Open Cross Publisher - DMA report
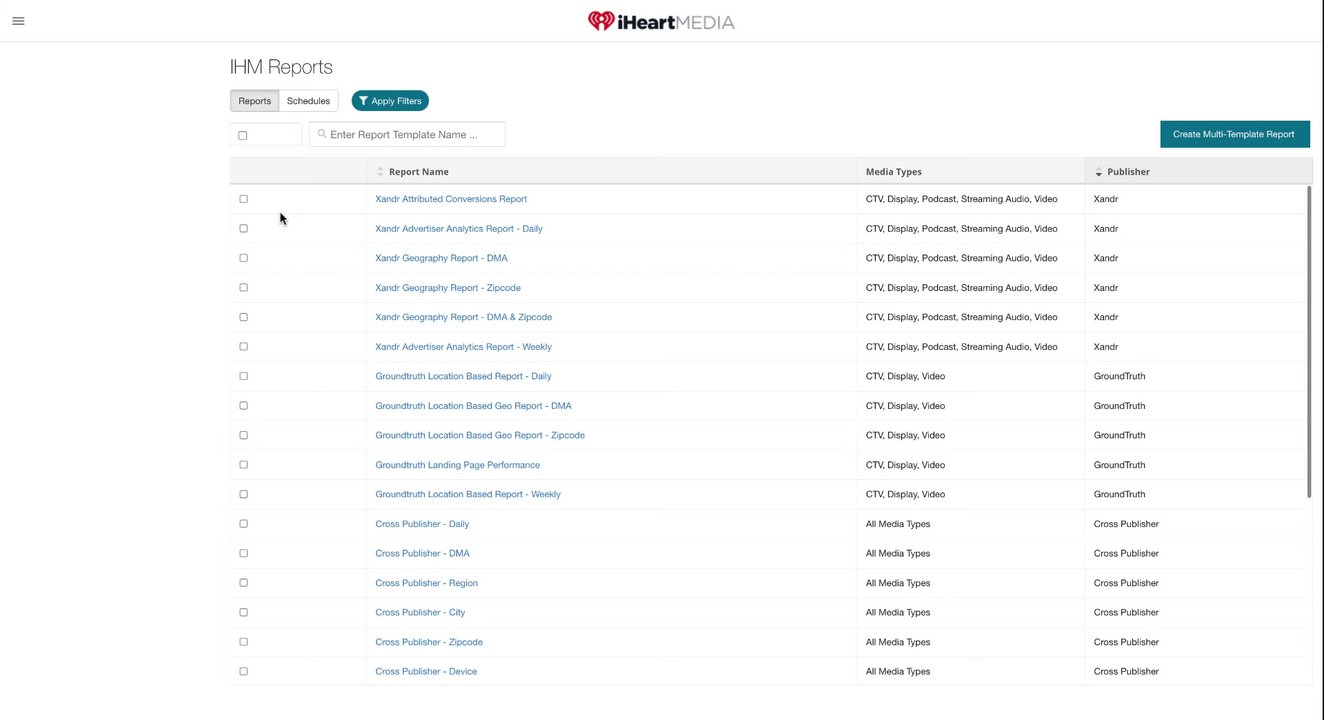1324x720 pixels. click(x=422, y=553)
